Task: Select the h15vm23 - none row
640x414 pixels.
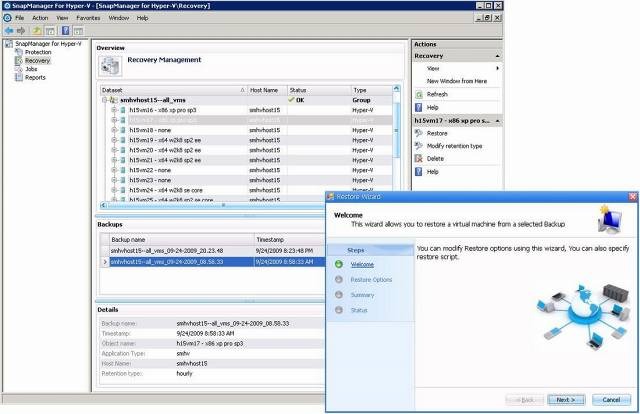Action: 247,180
